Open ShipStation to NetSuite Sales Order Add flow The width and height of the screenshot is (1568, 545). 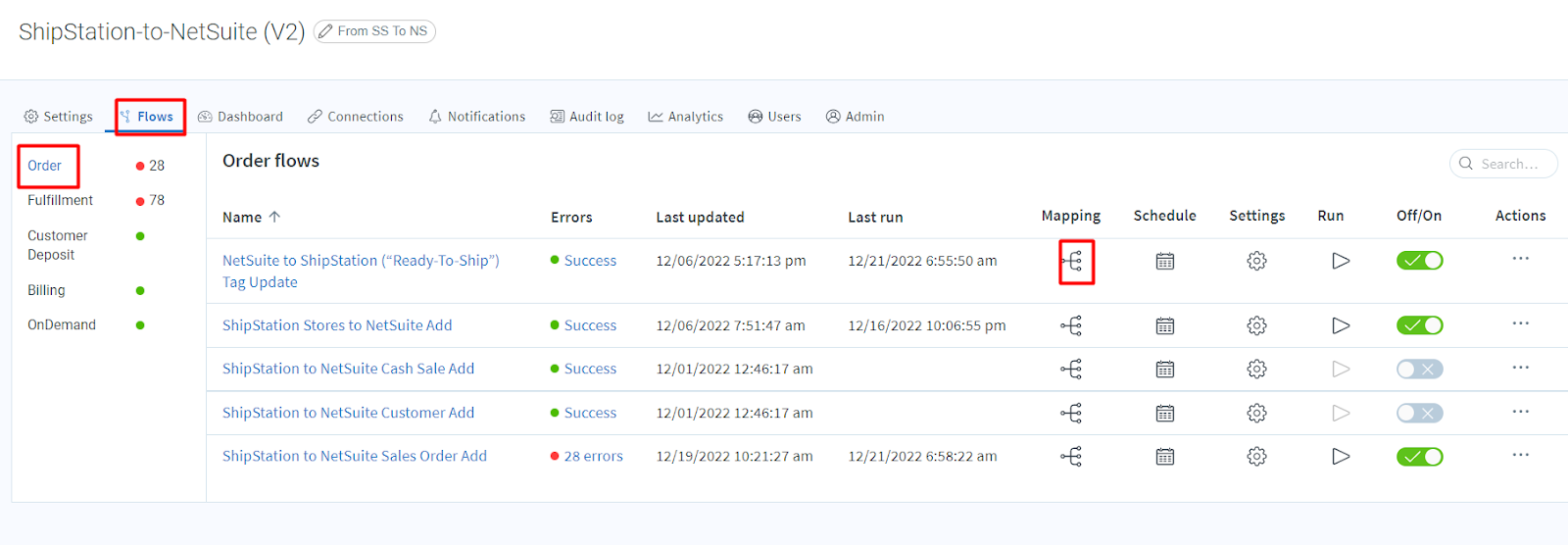[x=355, y=456]
